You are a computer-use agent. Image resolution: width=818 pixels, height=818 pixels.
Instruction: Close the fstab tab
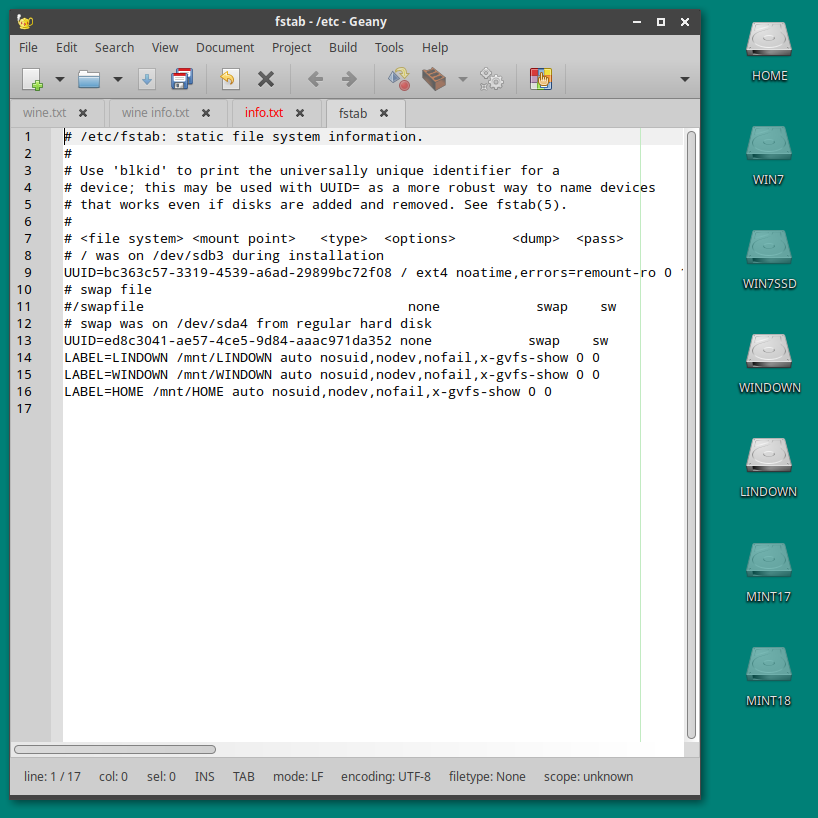point(384,113)
